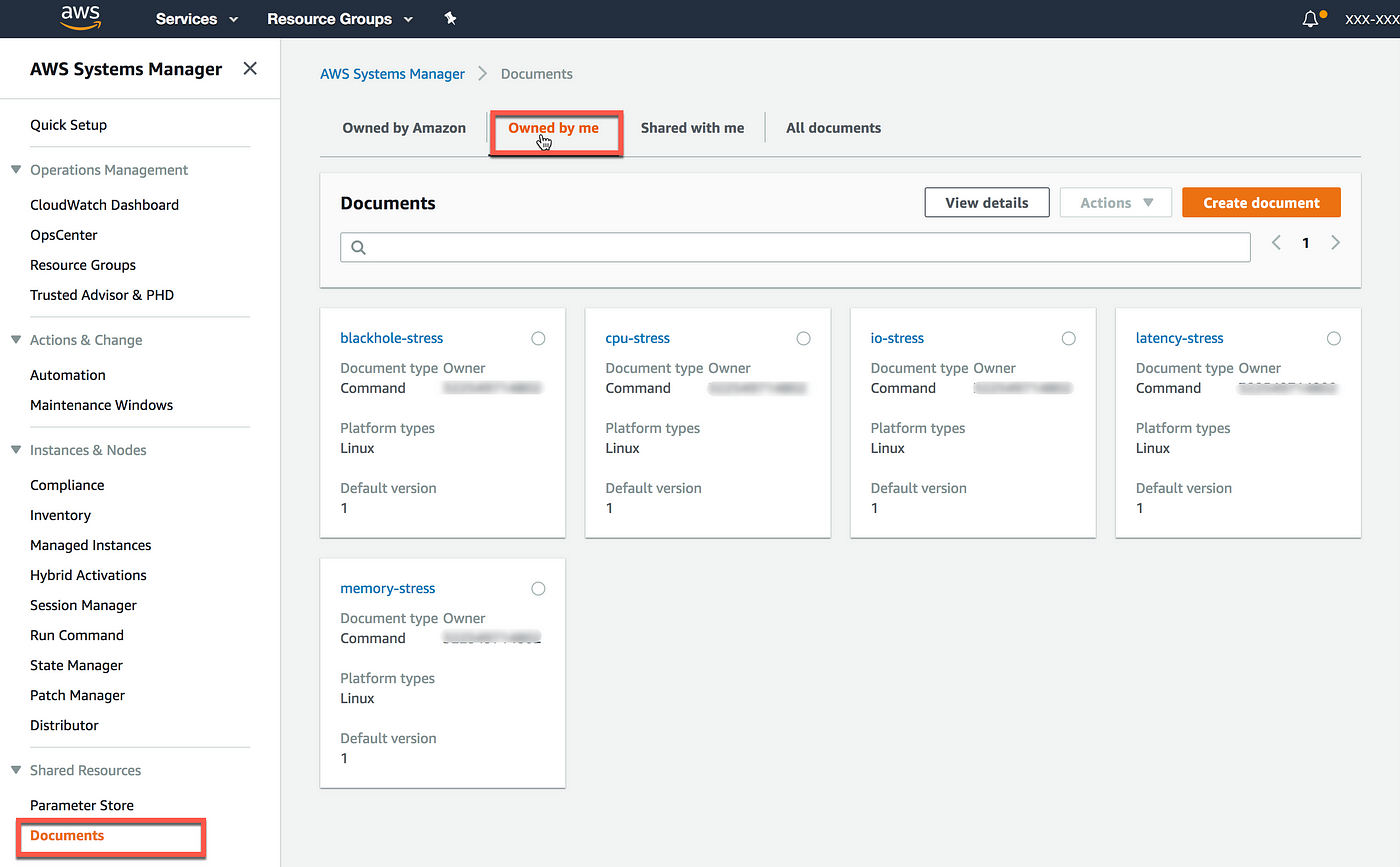Switch to All documents tab
The height and width of the screenshot is (867, 1400).
coord(833,128)
